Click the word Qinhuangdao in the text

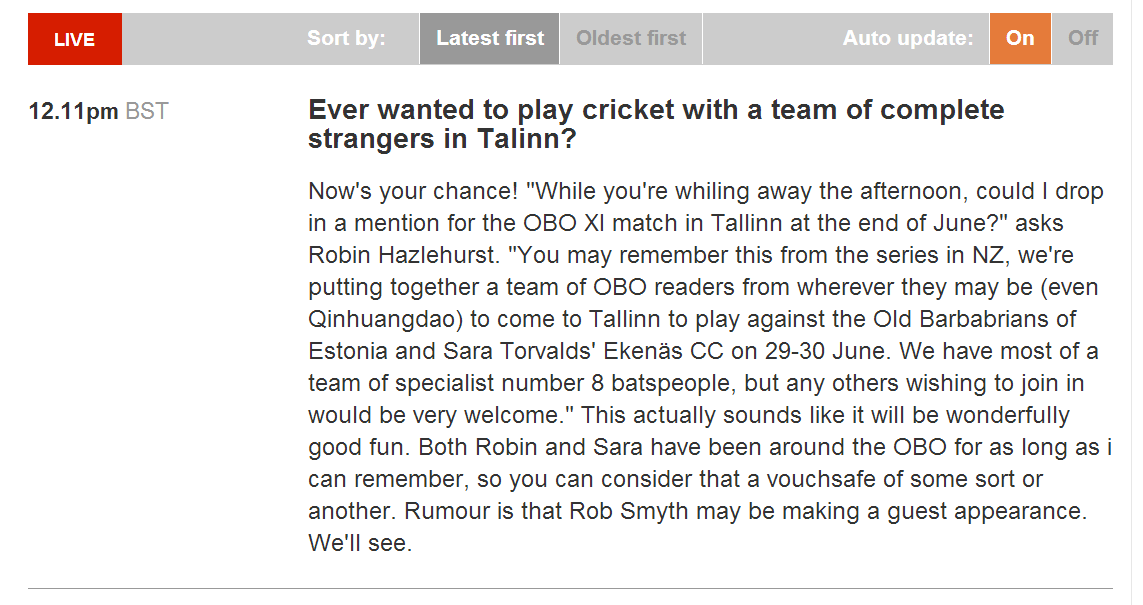385,319
